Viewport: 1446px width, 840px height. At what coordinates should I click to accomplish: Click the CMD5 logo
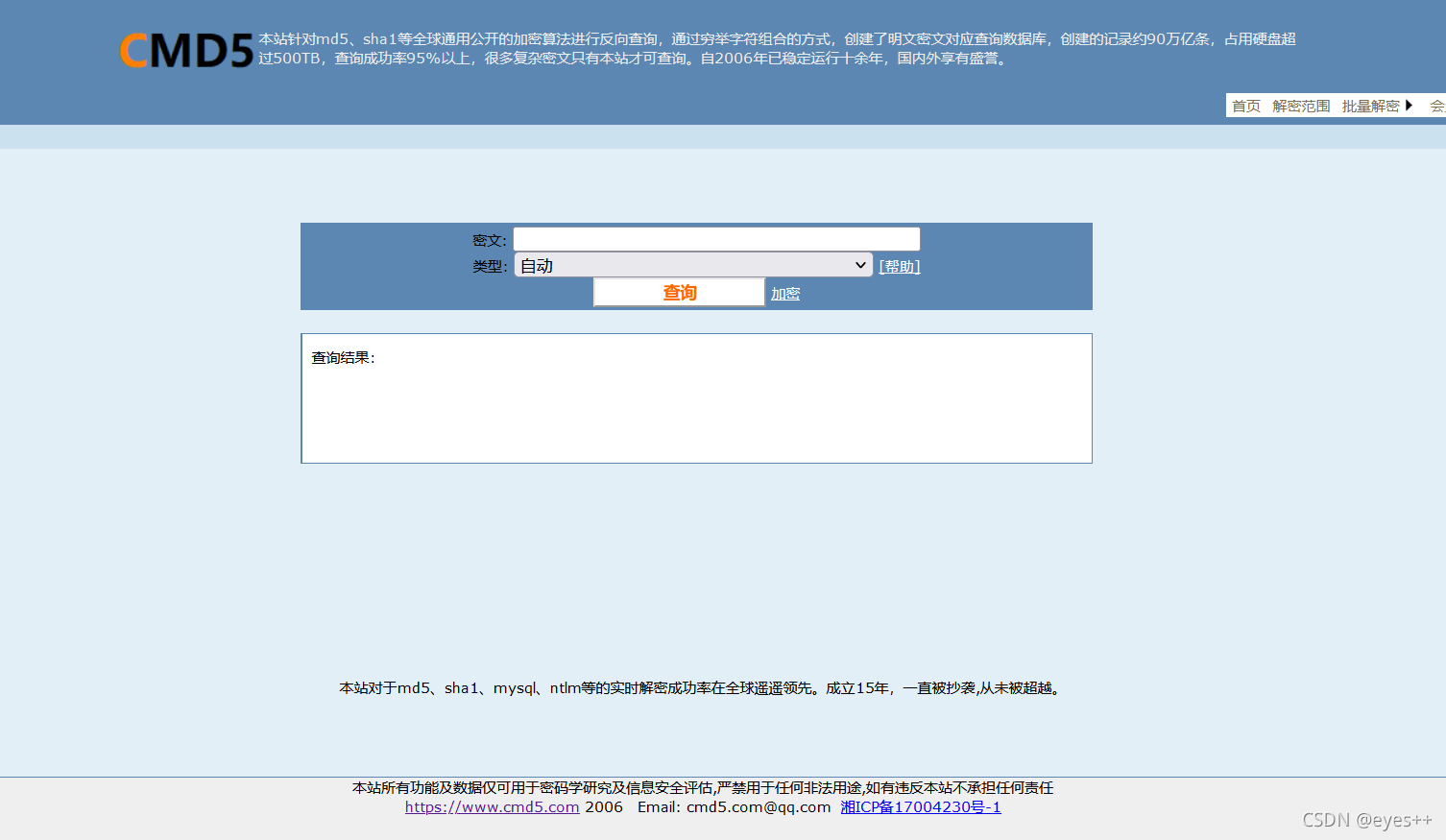(x=187, y=50)
